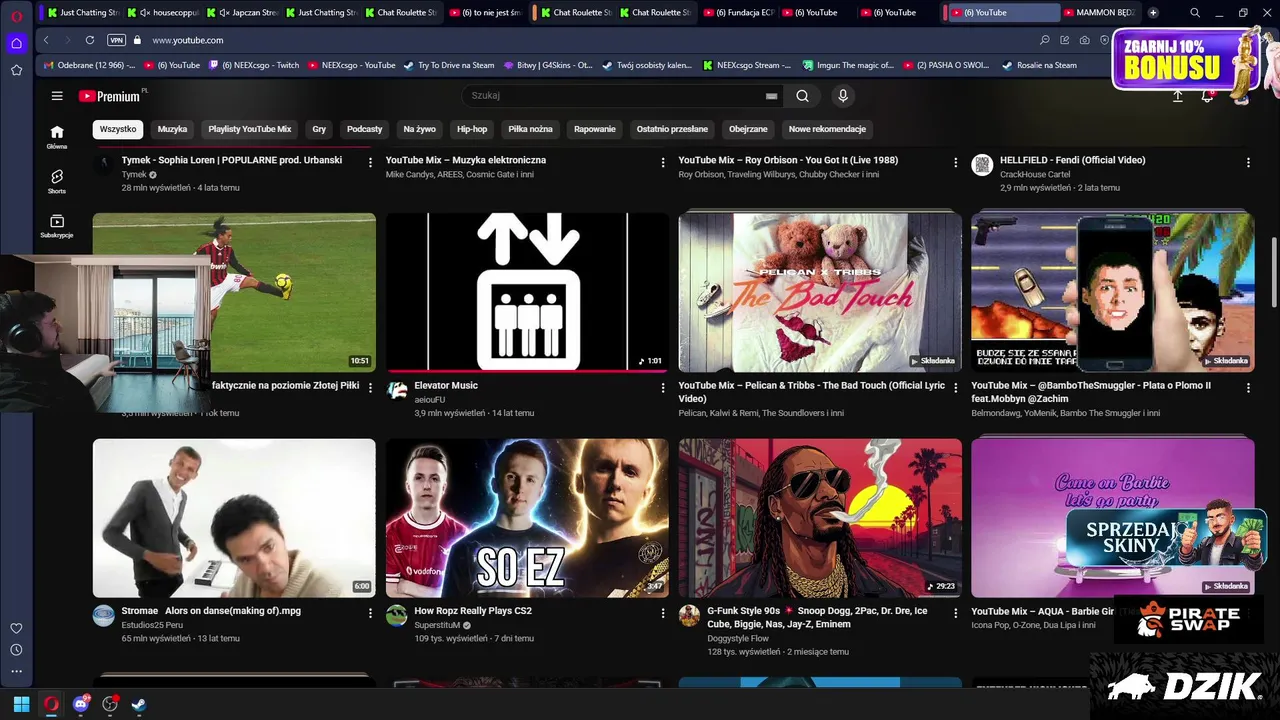
Task: Take a snapshot with the camera icon
Action: (x=1085, y=40)
